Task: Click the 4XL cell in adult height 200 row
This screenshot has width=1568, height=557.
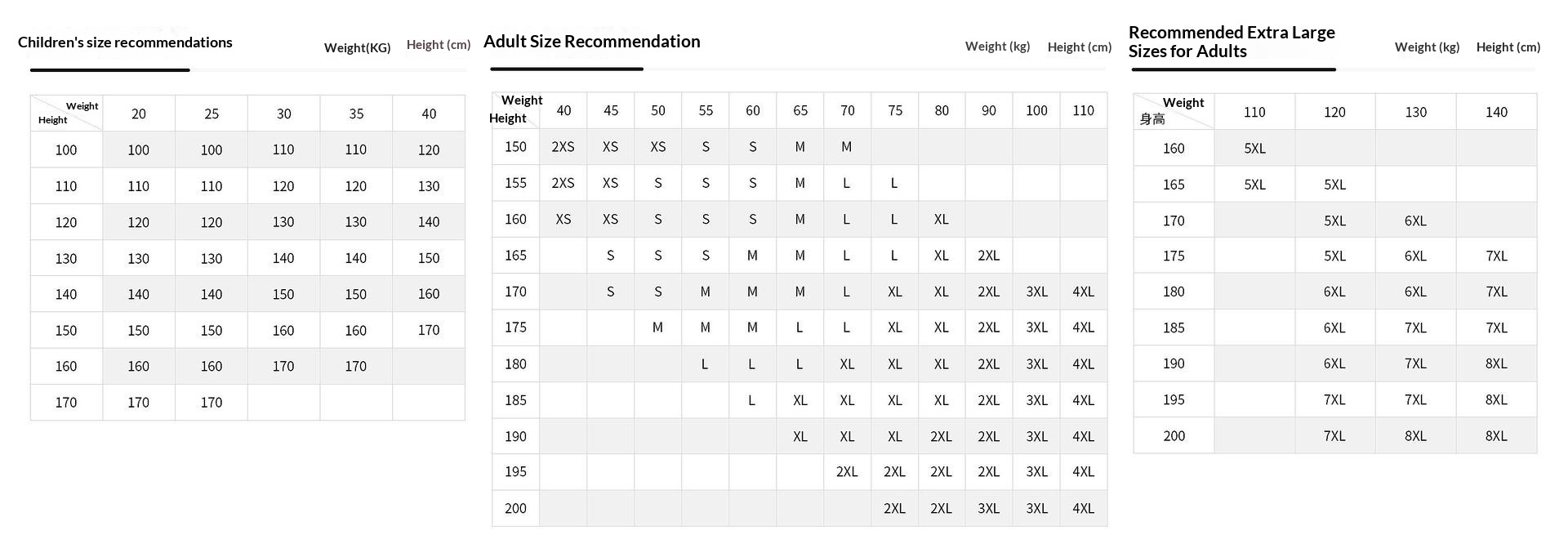Action: pos(1083,508)
